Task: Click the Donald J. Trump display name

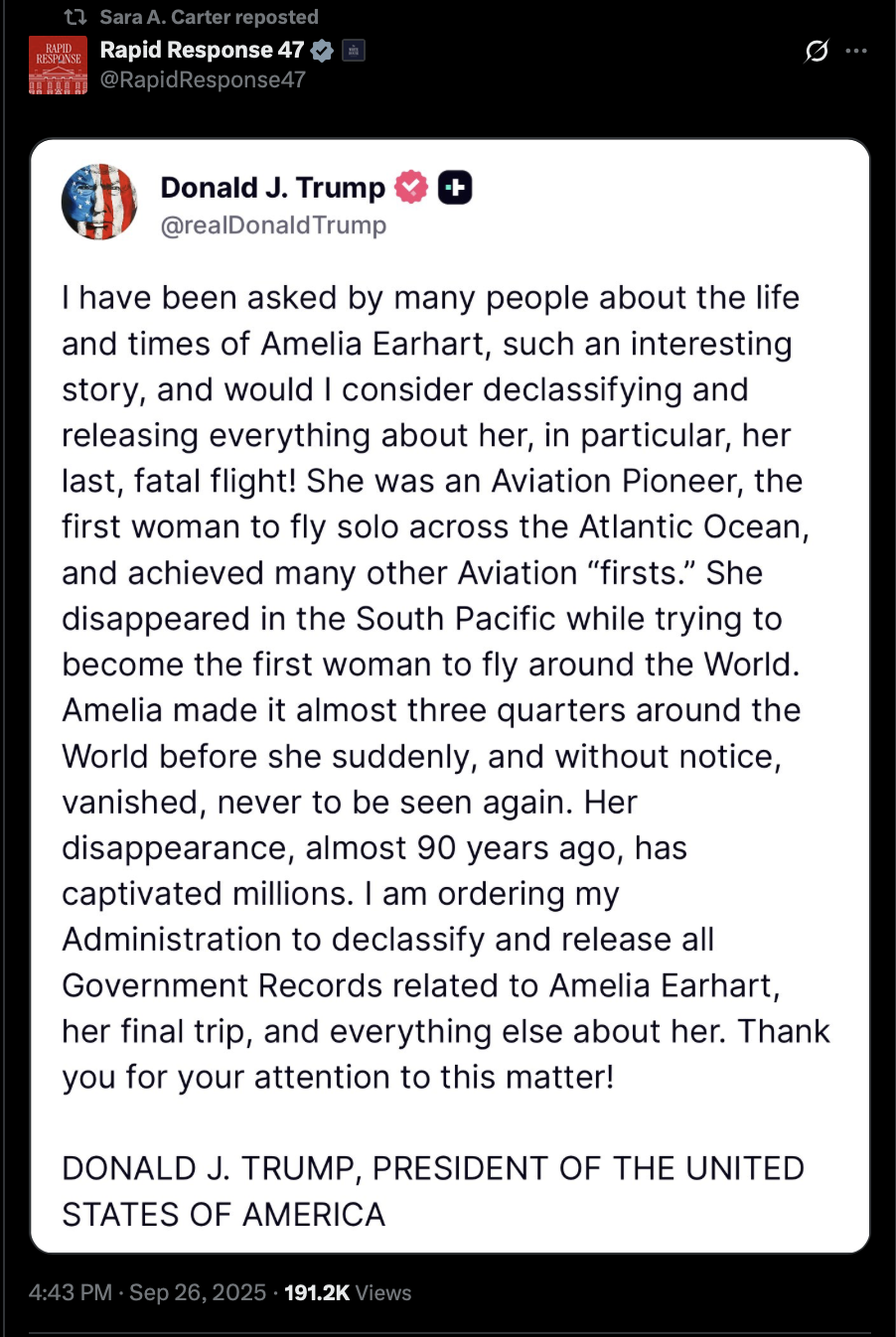Action: [272, 187]
